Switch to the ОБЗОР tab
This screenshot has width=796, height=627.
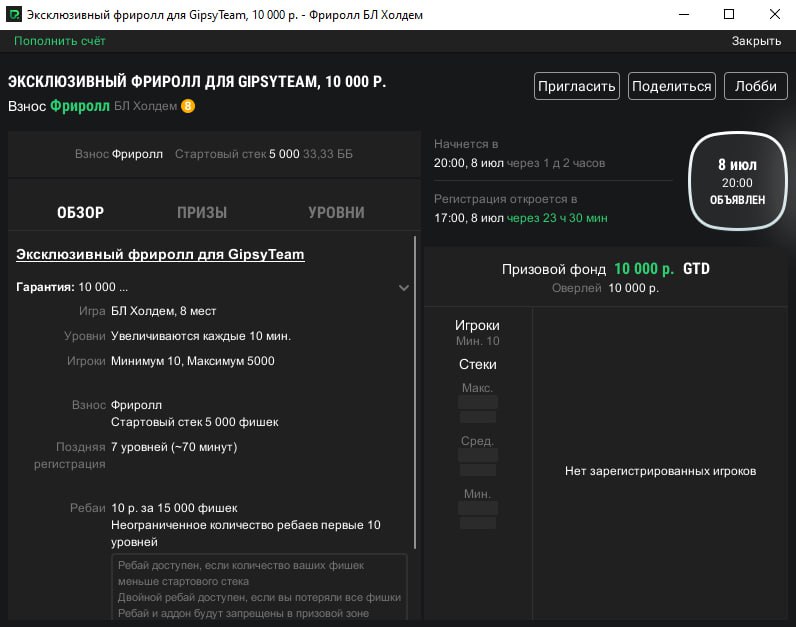80,212
